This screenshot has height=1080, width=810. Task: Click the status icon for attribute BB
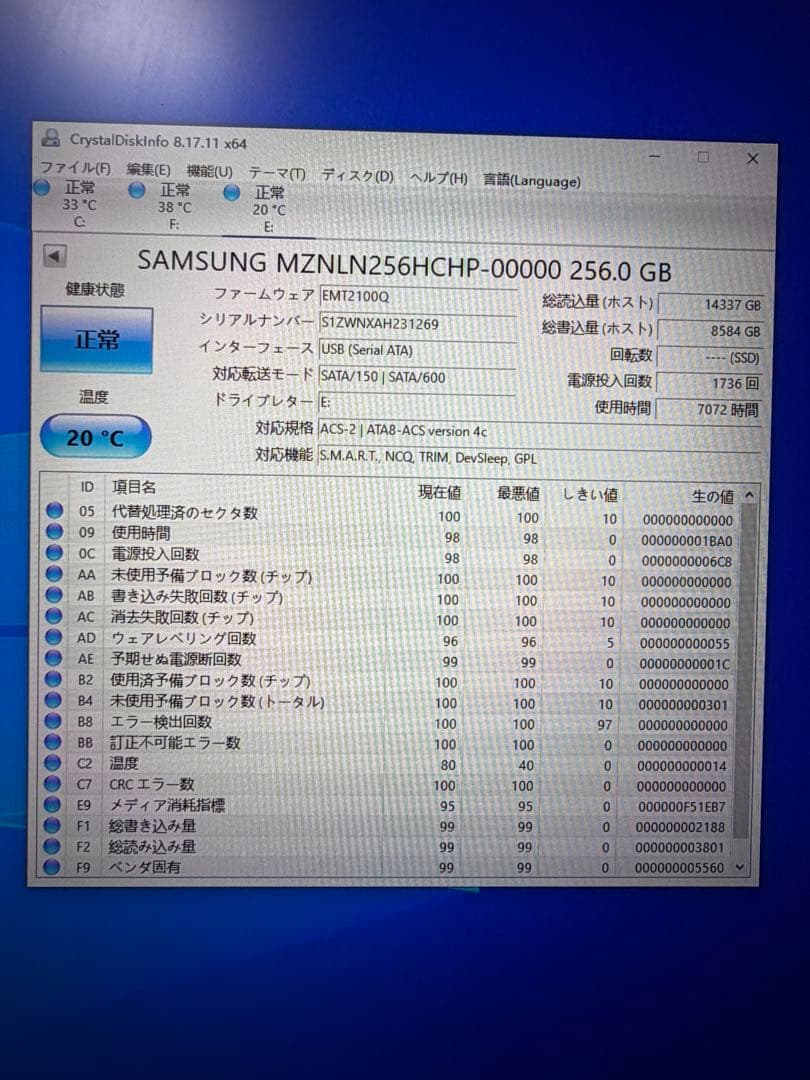52,742
